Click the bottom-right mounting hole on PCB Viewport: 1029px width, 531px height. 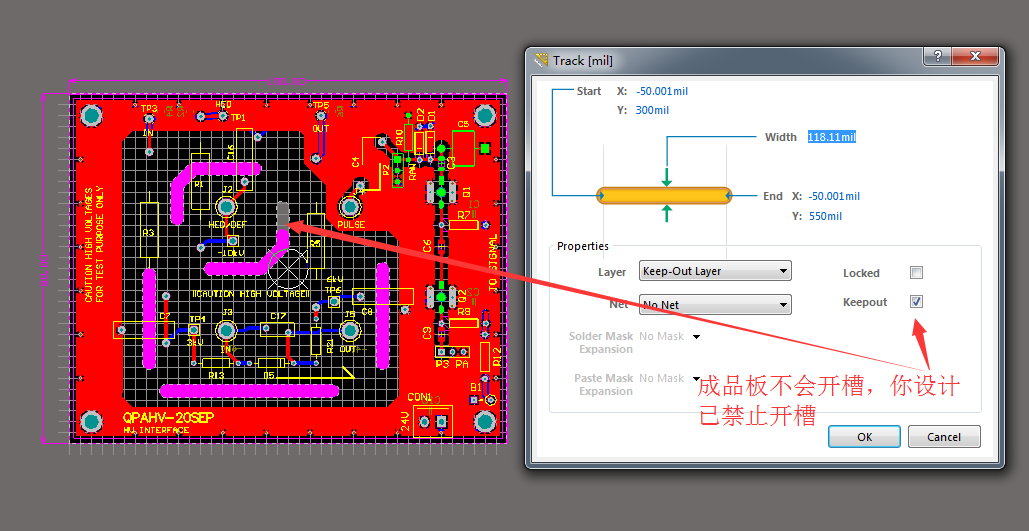(486, 420)
